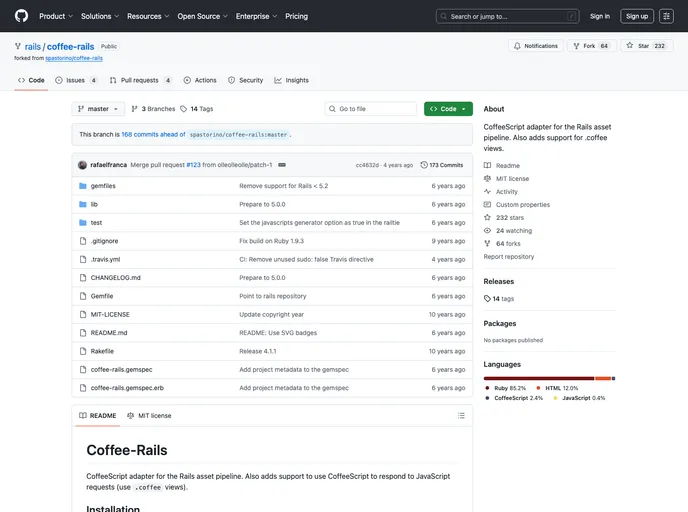The height and width of the screenshot is (512, 688).
Task: View the 3 Branches link
Action: point(153,109)
